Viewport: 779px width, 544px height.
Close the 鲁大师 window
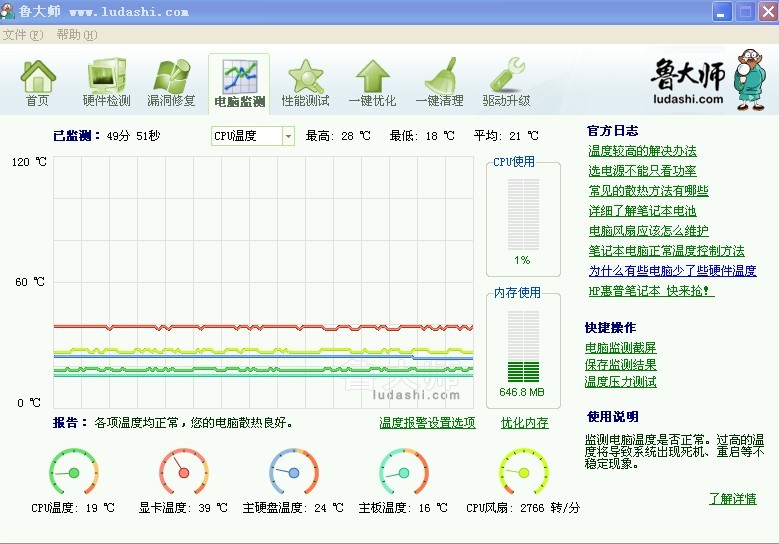point(768,11)
